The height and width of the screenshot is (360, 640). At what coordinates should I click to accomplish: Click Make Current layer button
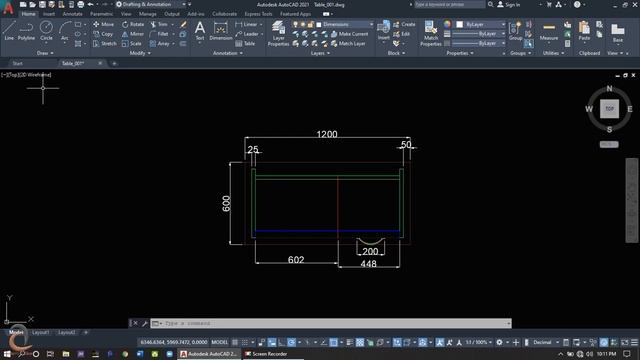point(349,34)
